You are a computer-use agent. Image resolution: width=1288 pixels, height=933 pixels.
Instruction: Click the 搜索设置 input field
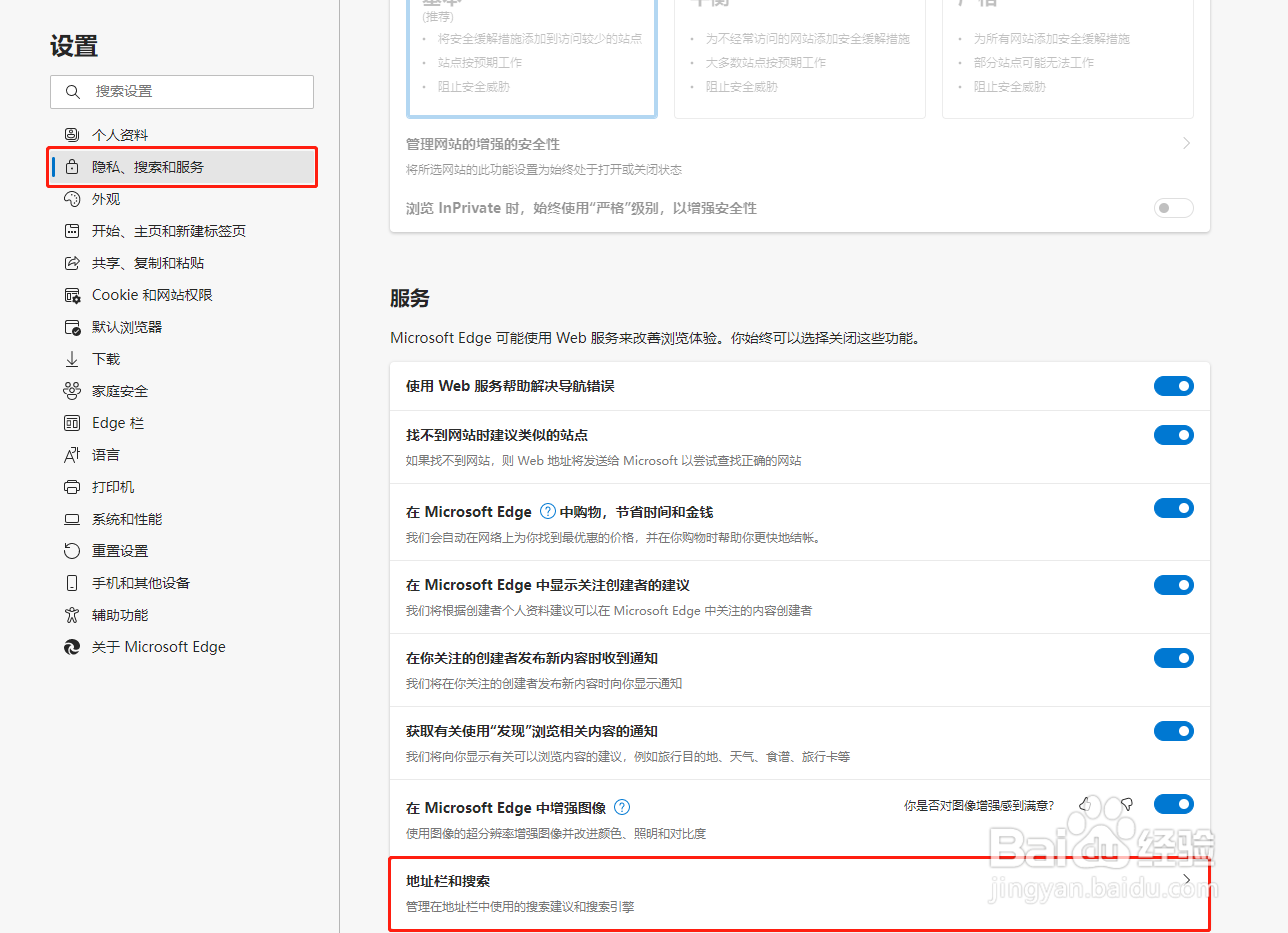[182, 92]
